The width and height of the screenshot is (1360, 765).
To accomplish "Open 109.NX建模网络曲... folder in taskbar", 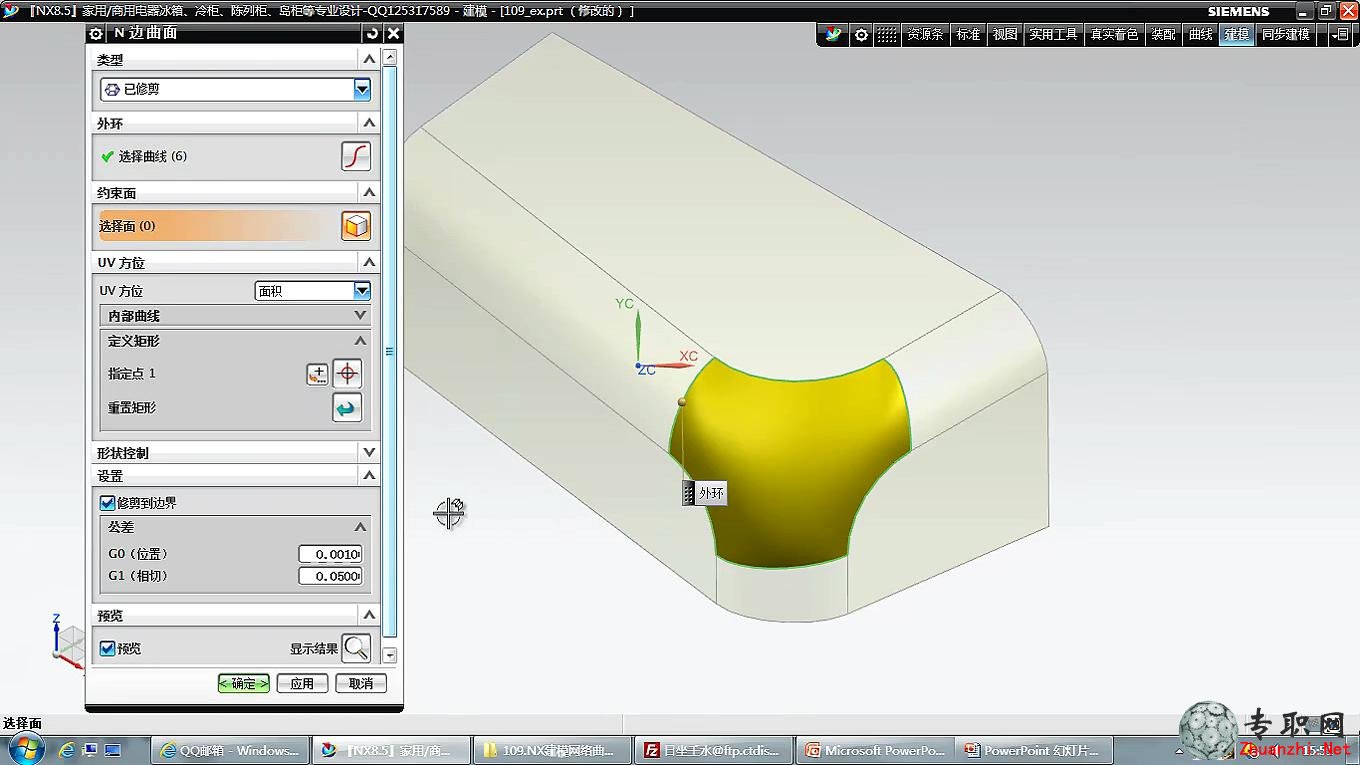I will click(x=553, y=750).
